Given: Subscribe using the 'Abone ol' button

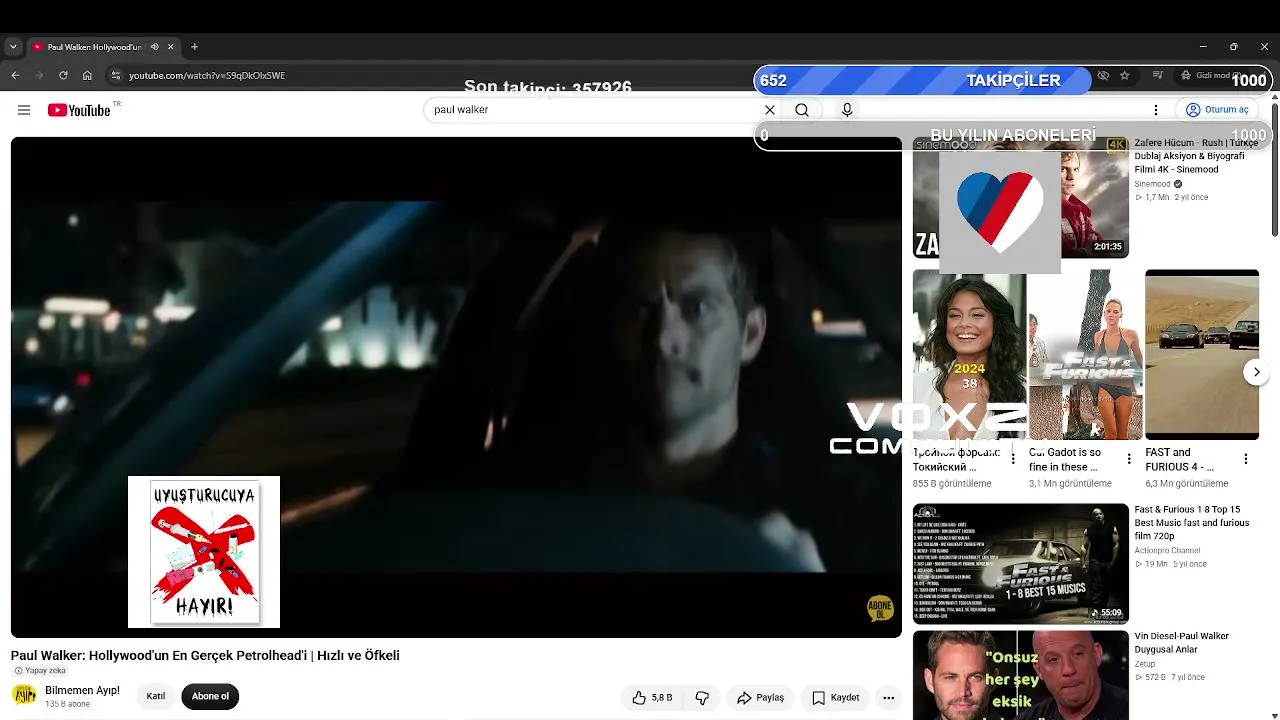Looking at the screenshot, I should coord(210,697).
